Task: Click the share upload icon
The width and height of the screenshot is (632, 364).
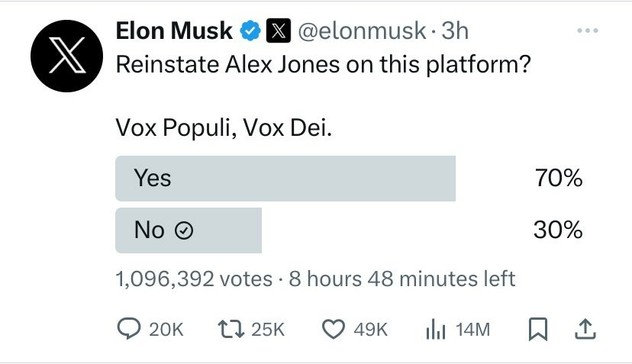Action: [x=585, y=329]
